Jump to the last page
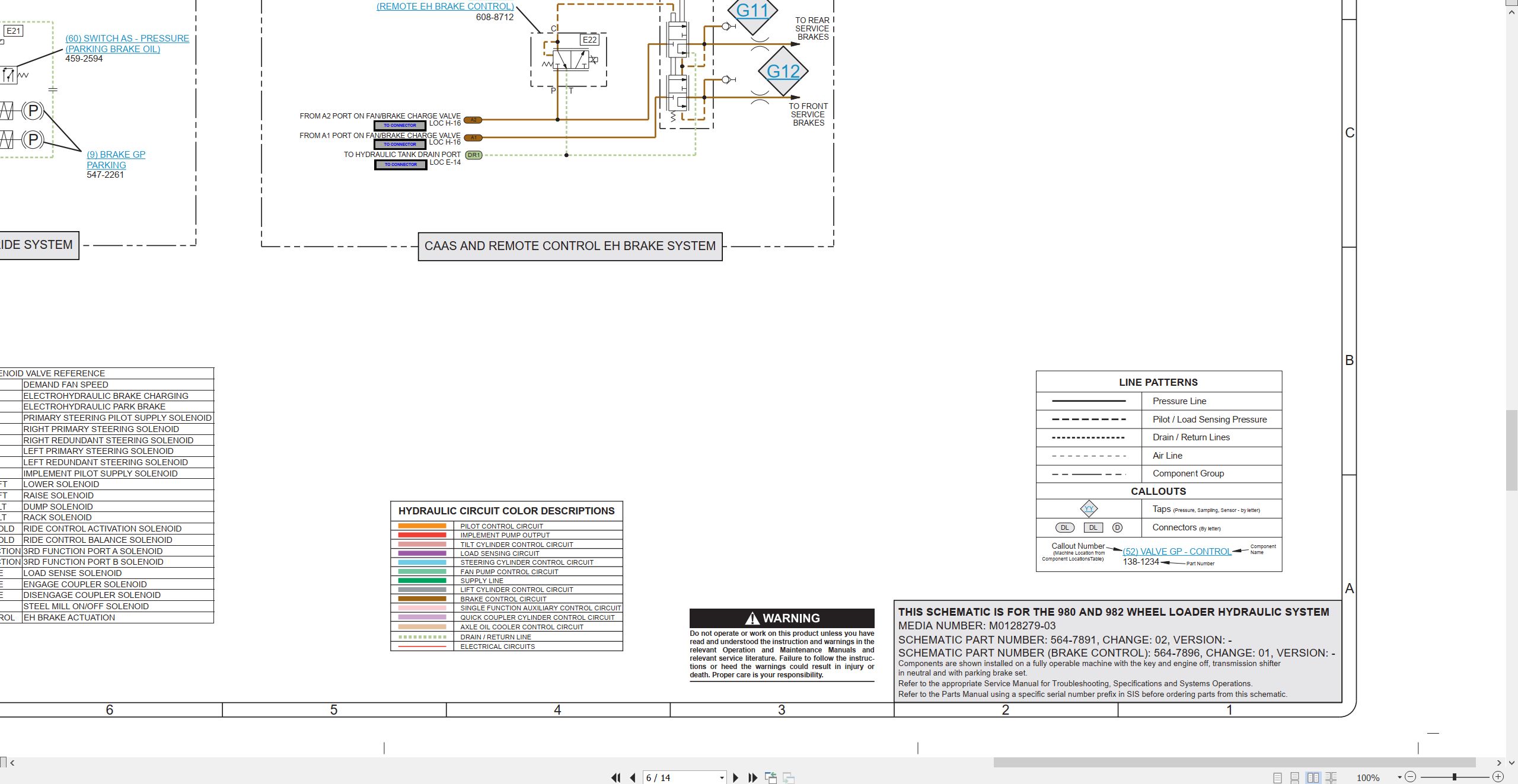Screen dimensions: 1518x784 (x=753, y=777)
